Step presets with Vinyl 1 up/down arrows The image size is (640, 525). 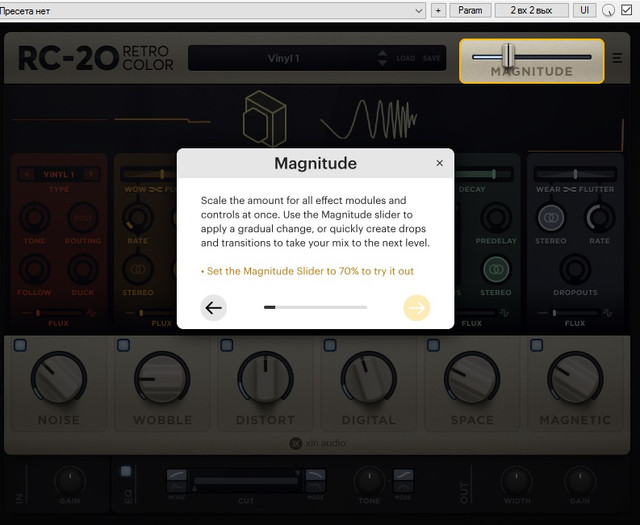[x=382, y=58]
